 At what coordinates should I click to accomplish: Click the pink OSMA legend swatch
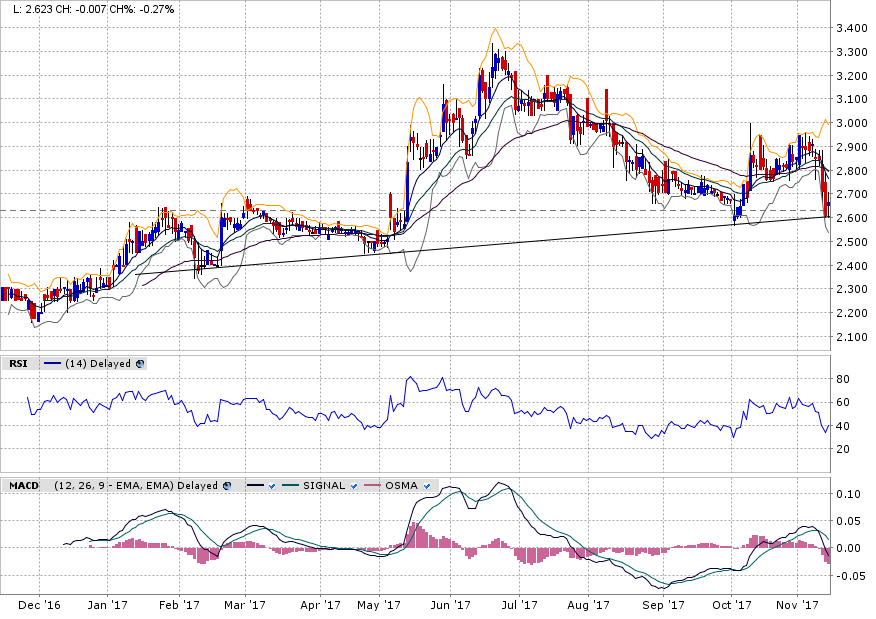[x=375, y=485]
